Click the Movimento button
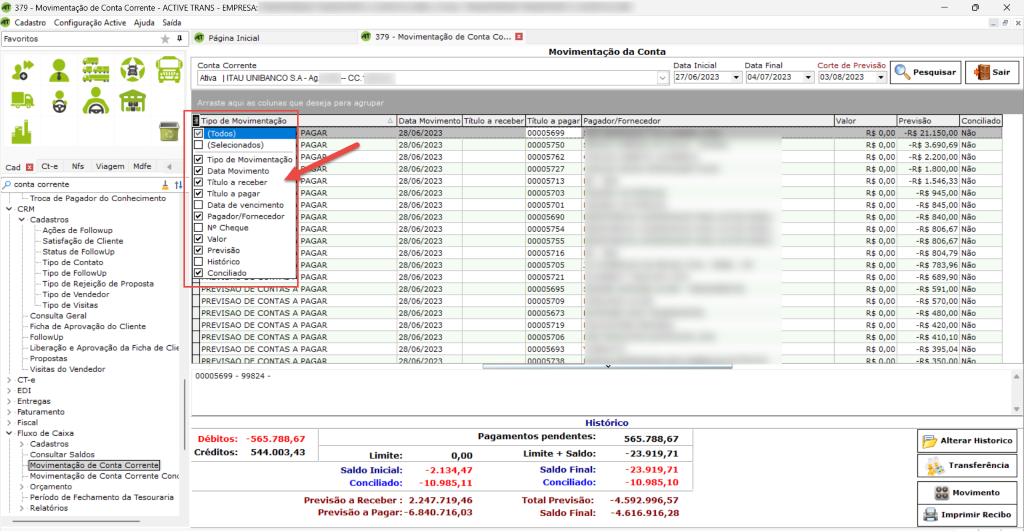The image size is (1024, 531). 967,492
